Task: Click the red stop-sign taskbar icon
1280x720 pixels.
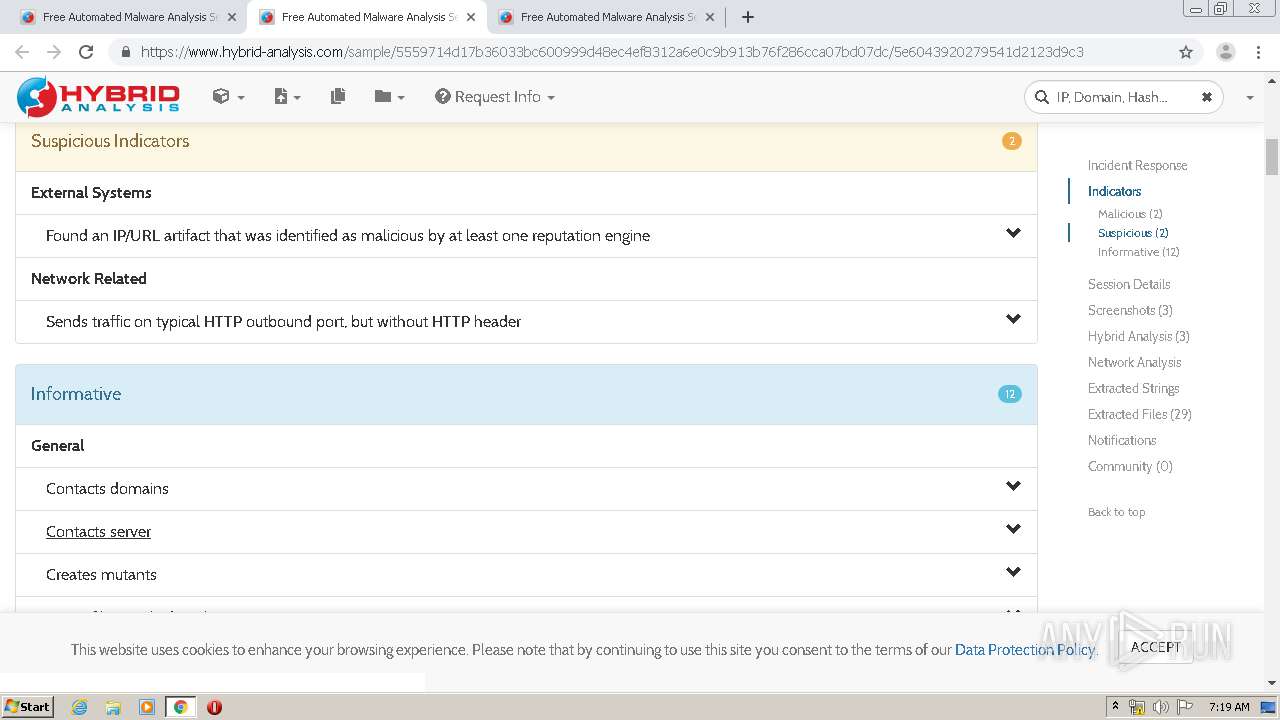Action: pos(214,707)
